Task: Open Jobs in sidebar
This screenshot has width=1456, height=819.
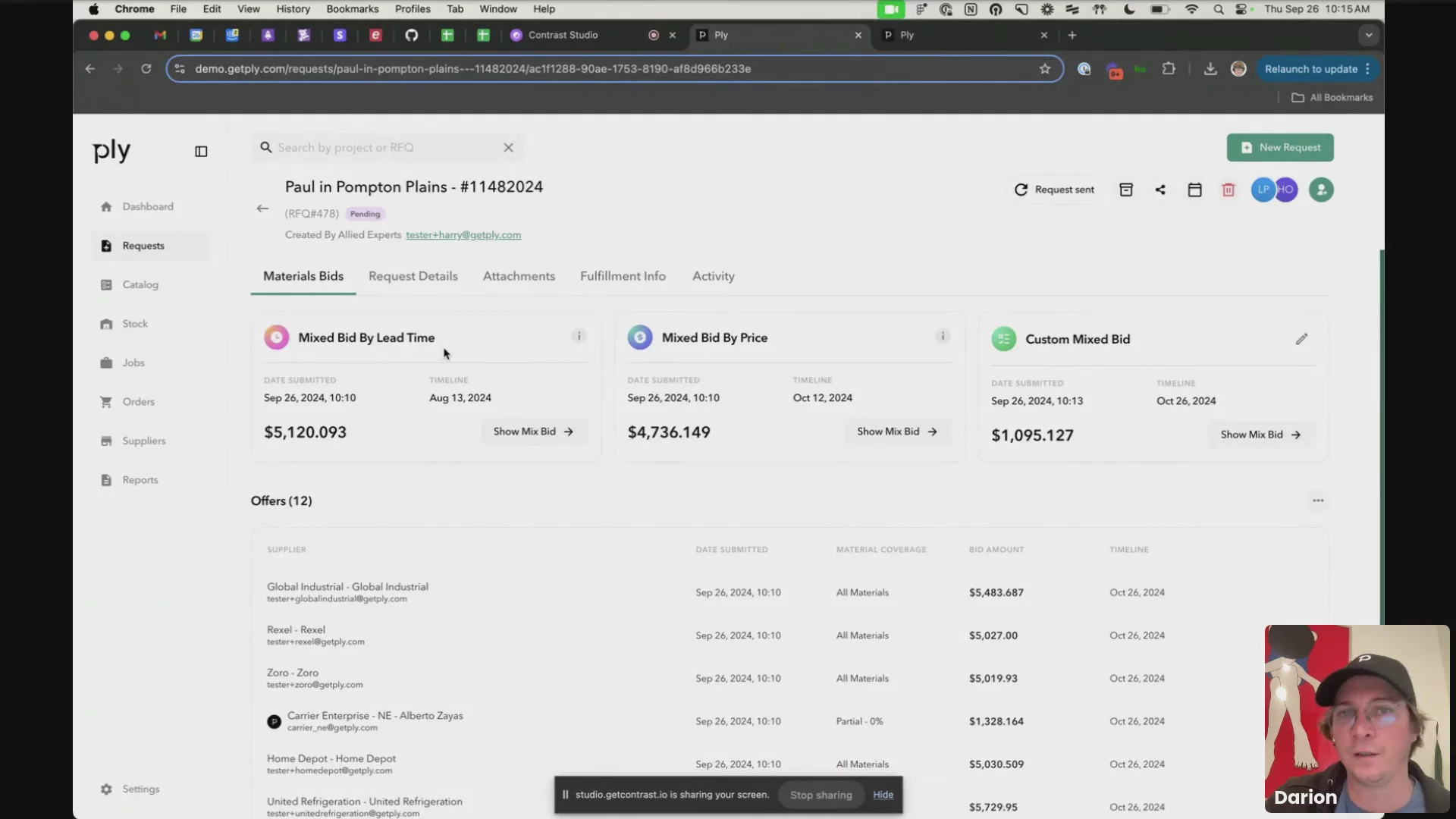Action: 133,362
